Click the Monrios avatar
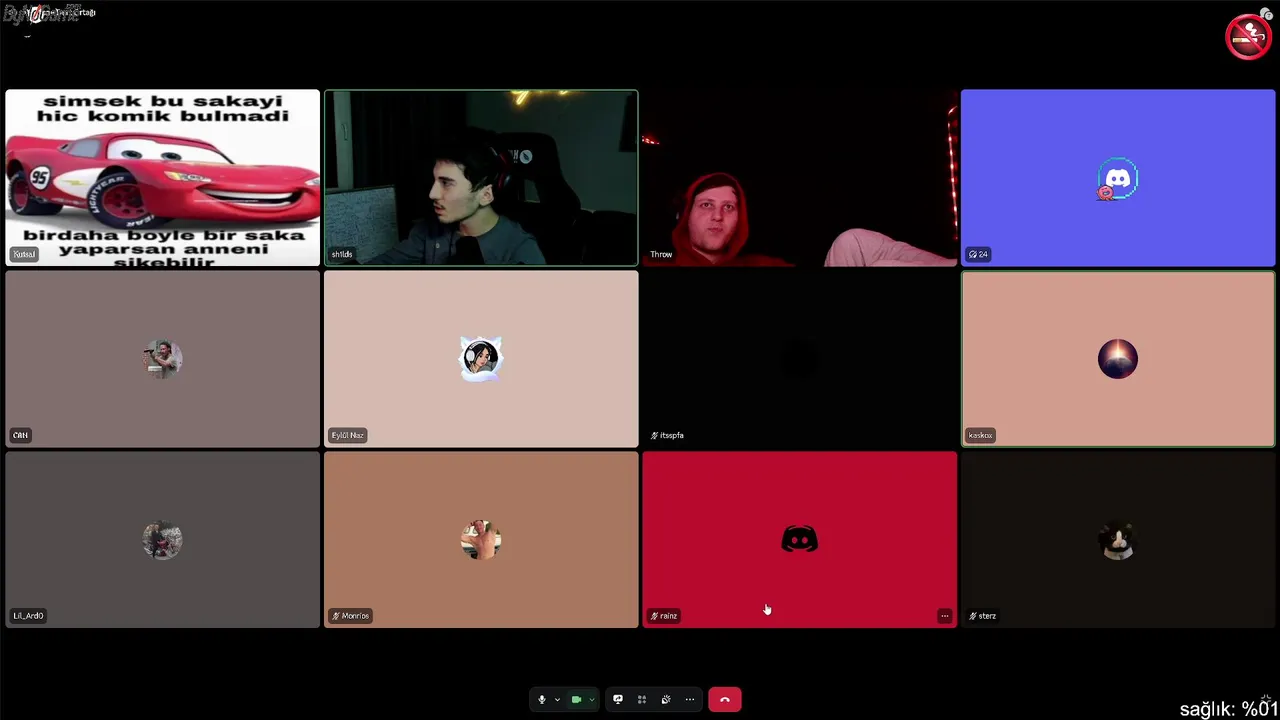This screenshot has height=720, width=1280. 481,540
